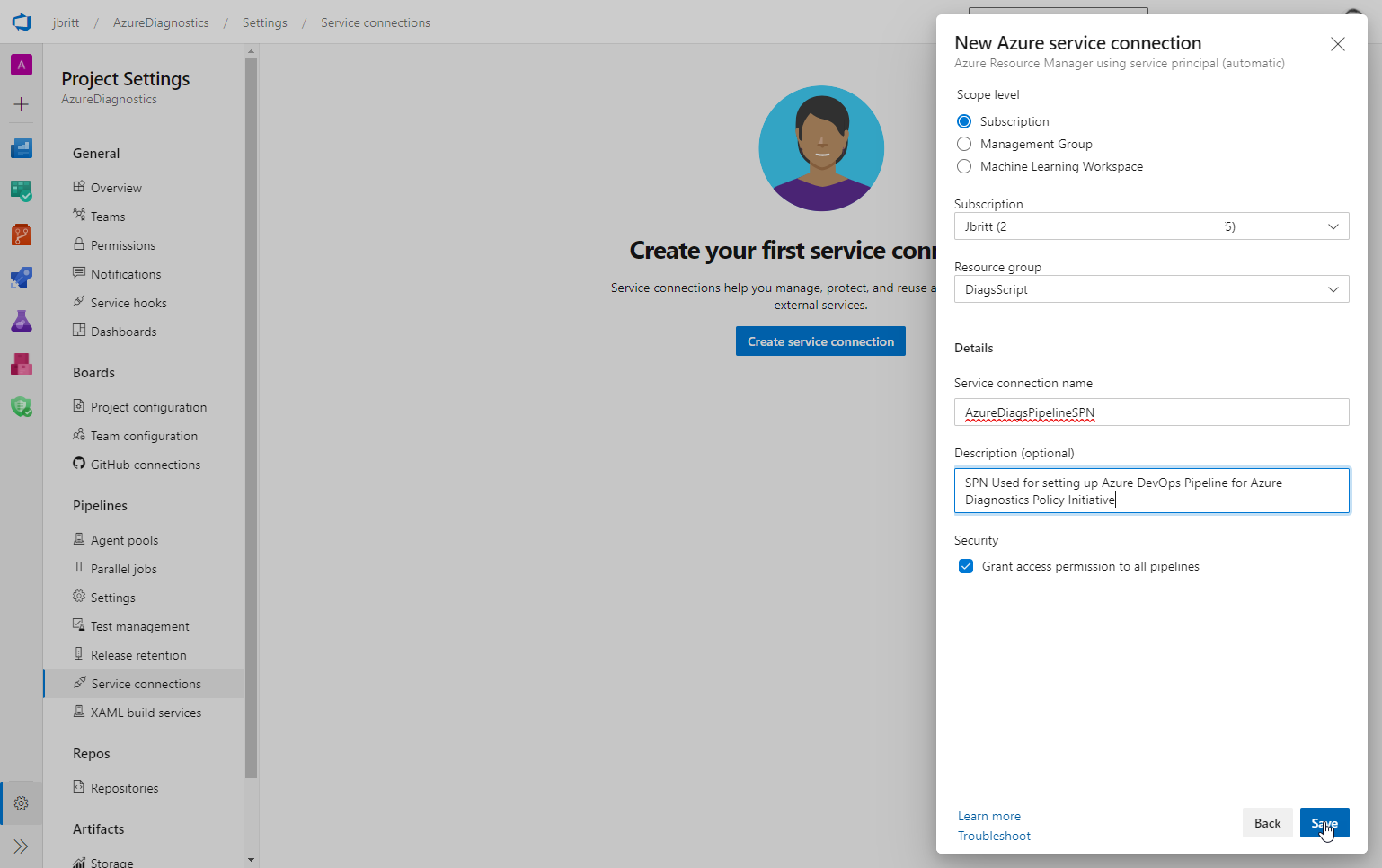Open the Pipelines rocket icon in the left rail
The image size is (1382, 868).
pos(22,278)
